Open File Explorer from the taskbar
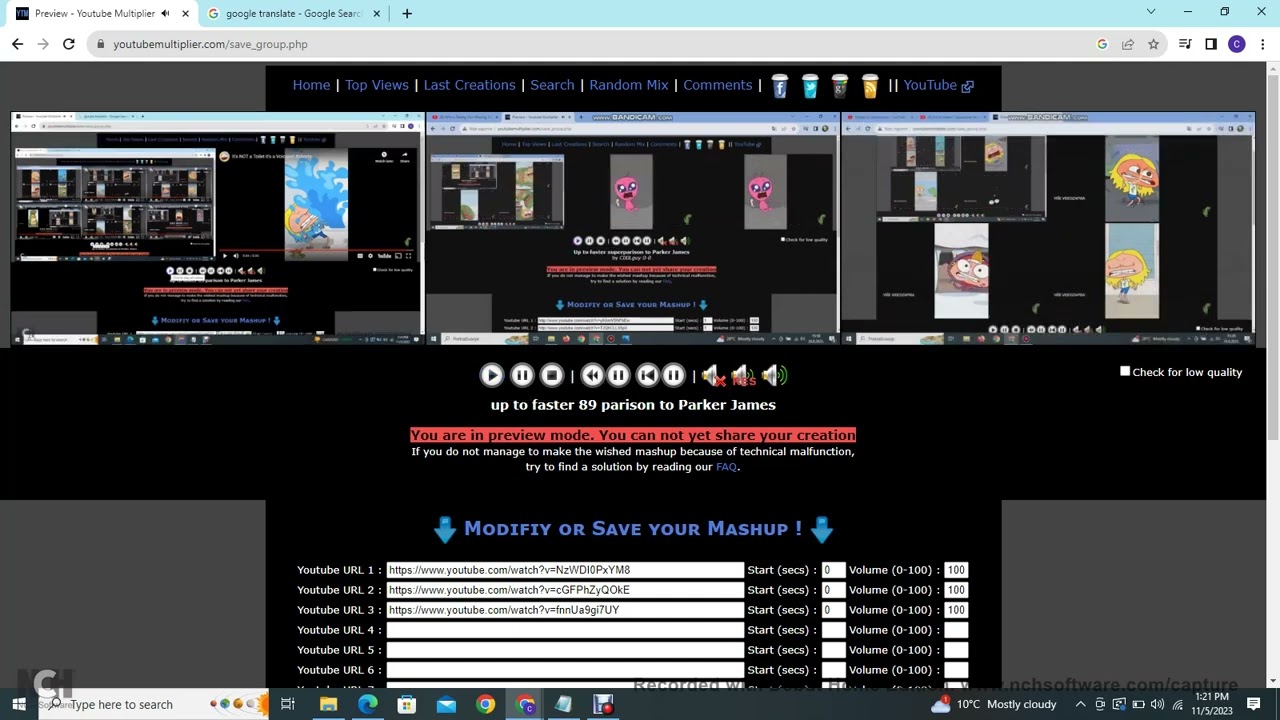Viewport: 1280px width, 720px height. pos(328,704)
